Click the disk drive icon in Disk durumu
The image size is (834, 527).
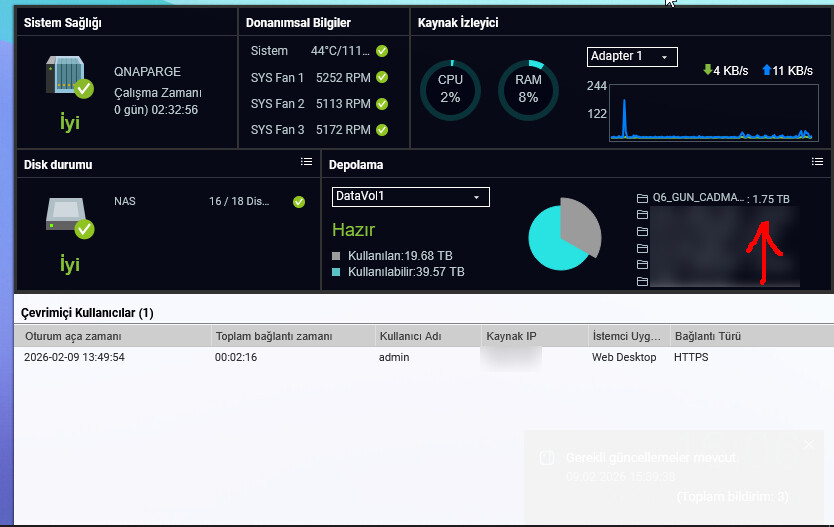[x=67, y=215]
